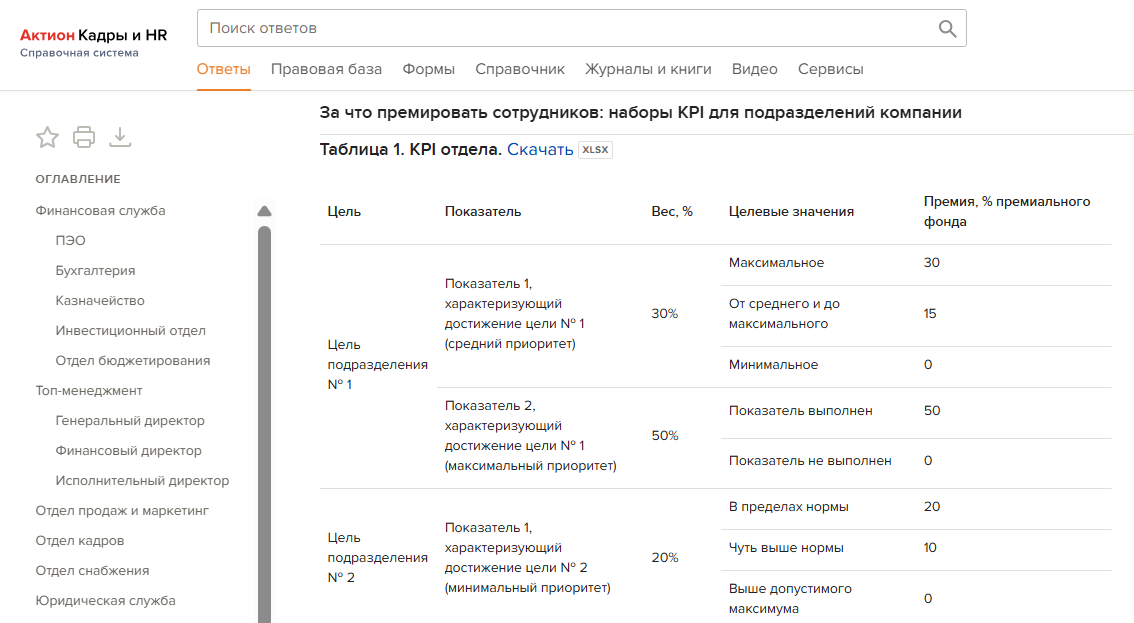
Task: Click the article title about KPI наборы
Action: coord(641,113)
